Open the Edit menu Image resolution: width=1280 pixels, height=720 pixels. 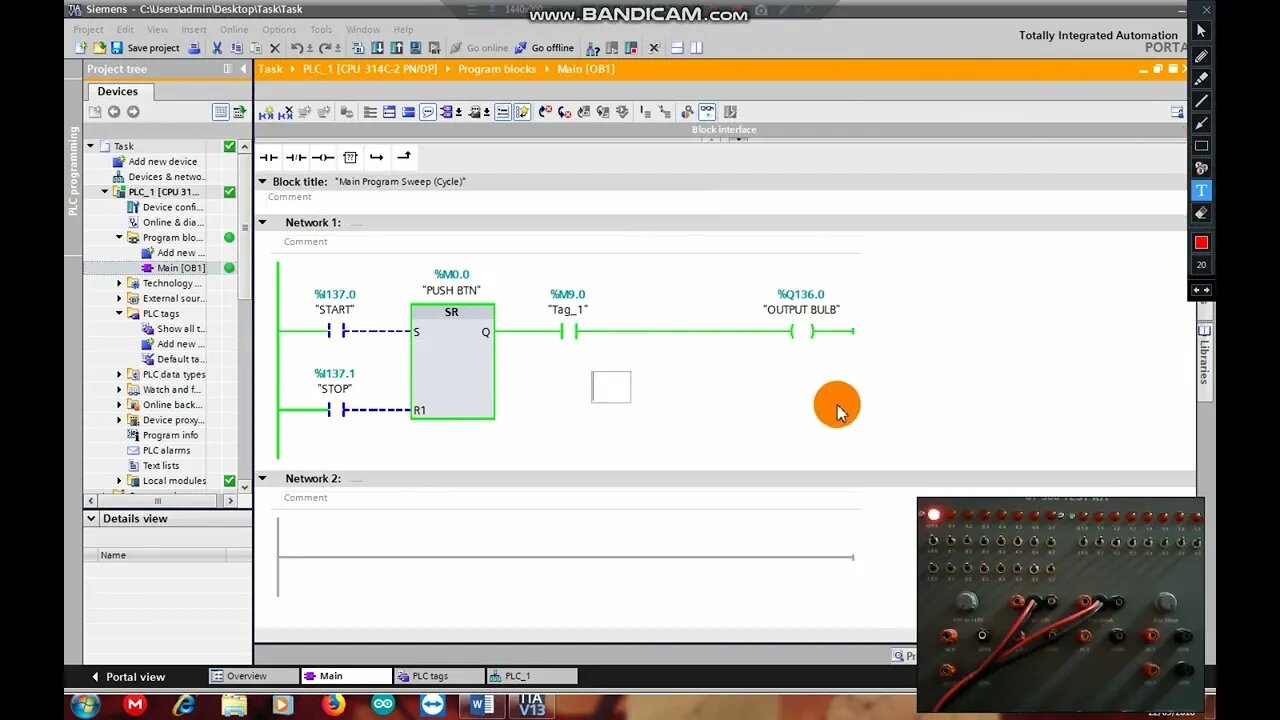(x=125, y=30)
